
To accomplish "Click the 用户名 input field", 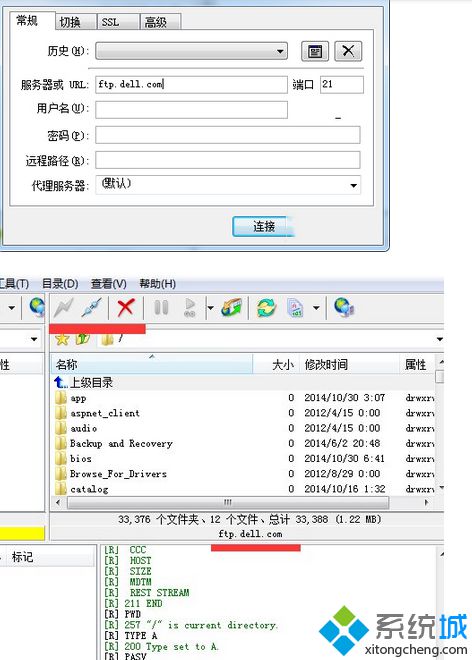I will [x=192, y=109].
